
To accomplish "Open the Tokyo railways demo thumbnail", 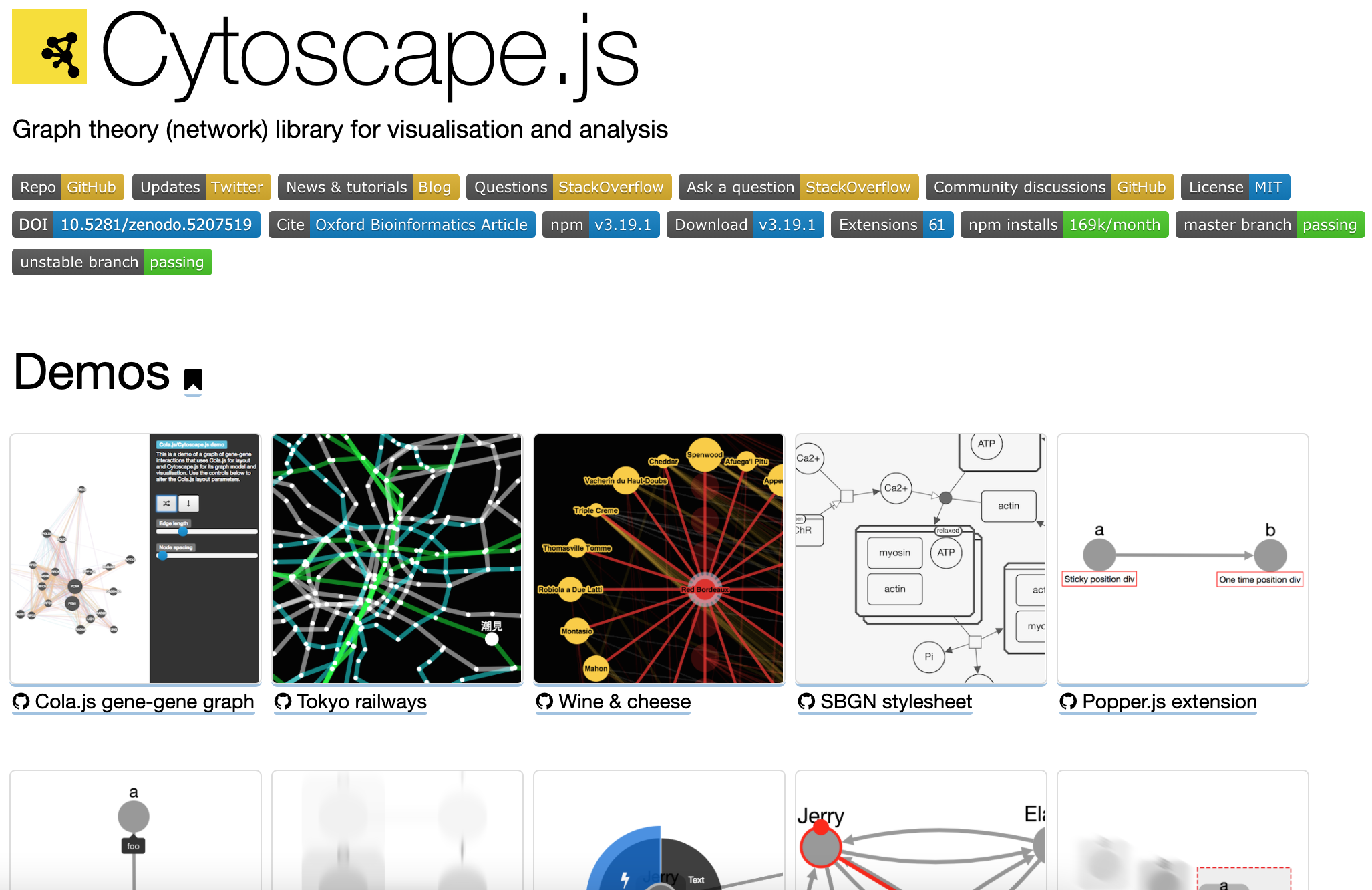I will pyautogui.click(x=397, y=559).
